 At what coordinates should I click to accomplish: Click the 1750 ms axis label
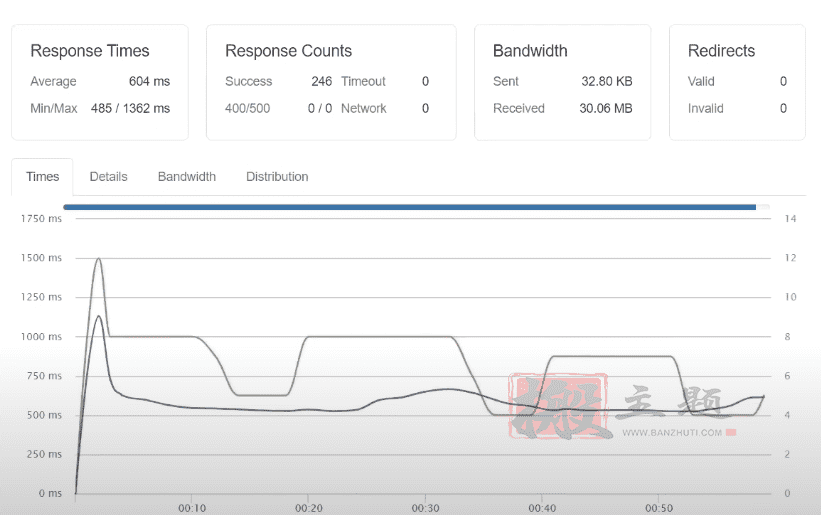pos(41,219)
